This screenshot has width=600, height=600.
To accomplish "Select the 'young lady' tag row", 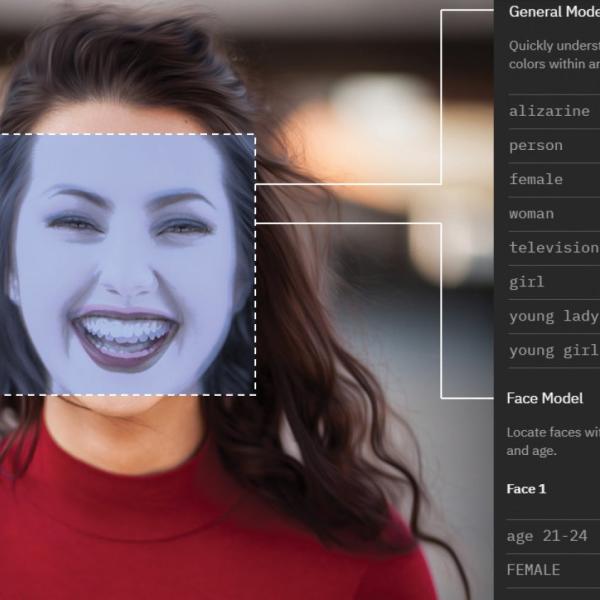I will point(554,316).
